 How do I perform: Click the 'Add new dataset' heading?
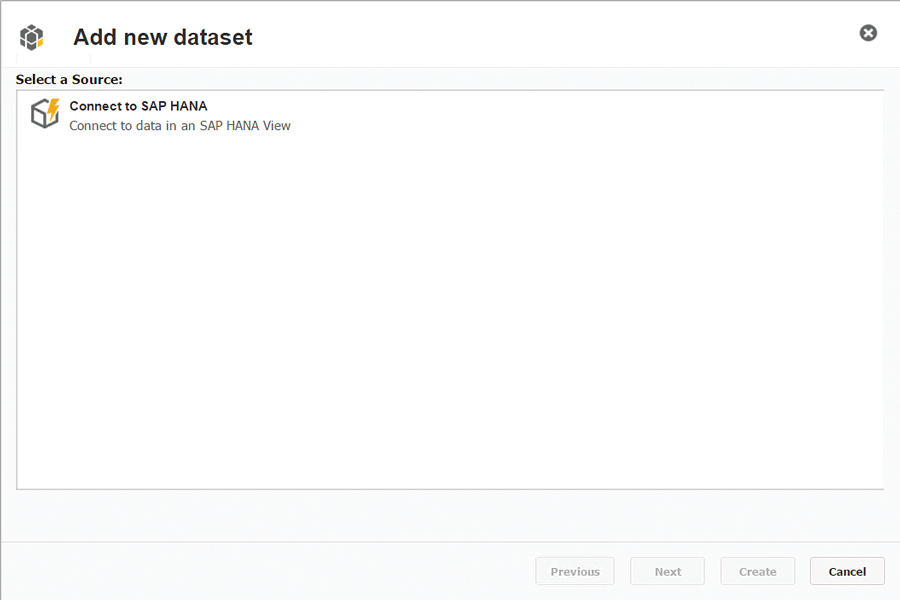point(162,38)
